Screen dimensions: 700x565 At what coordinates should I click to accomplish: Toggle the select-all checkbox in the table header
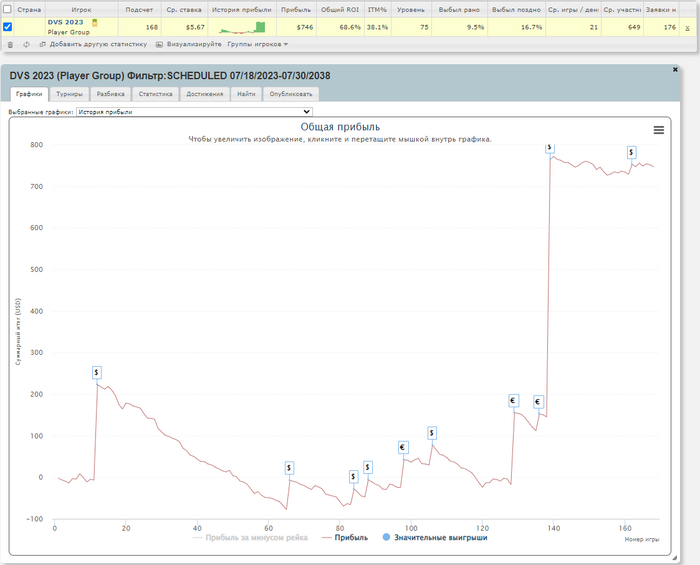click(x=8, y=9)
